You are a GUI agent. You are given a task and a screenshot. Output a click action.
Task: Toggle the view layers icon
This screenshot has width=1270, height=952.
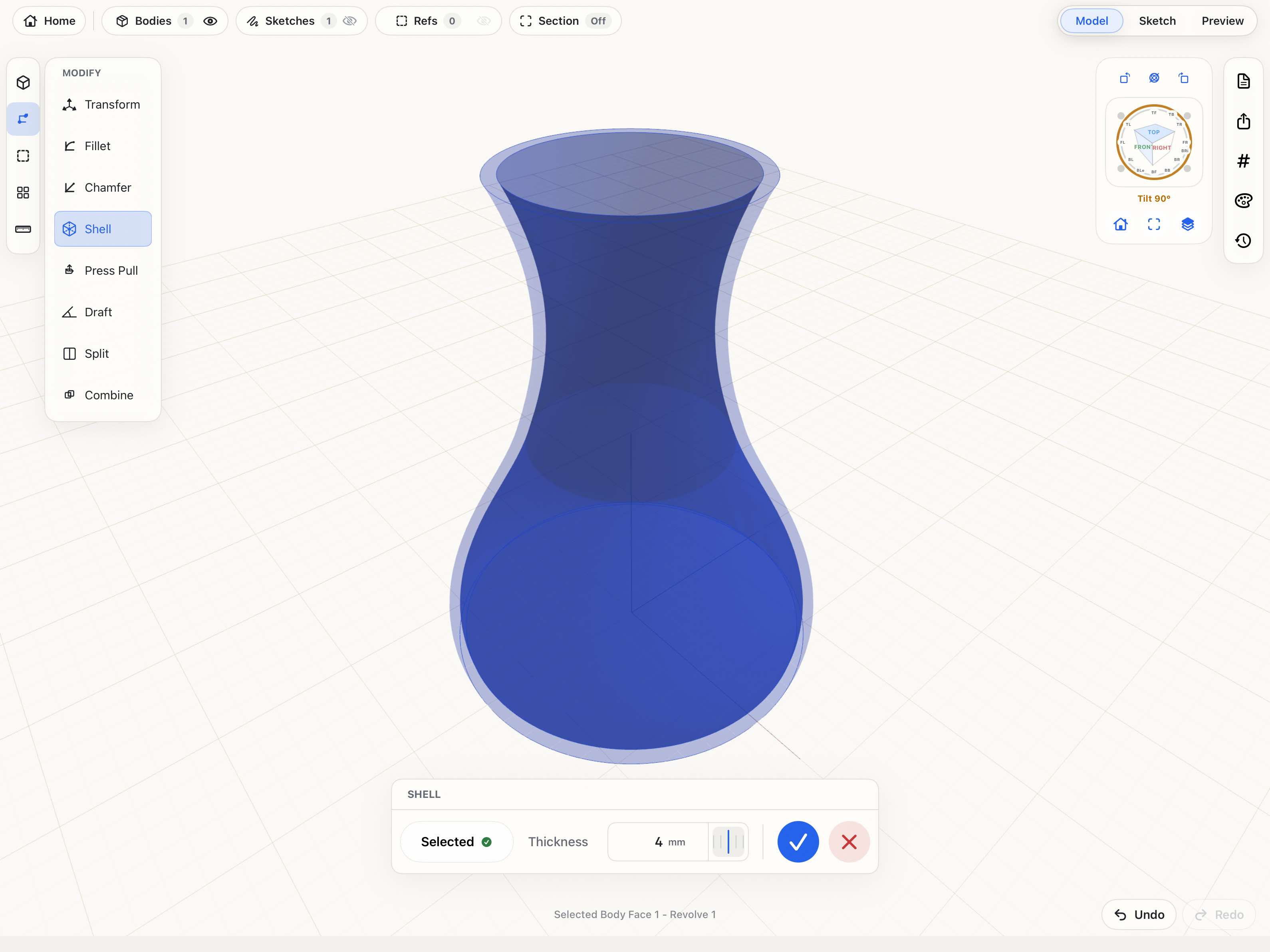pos(1187,224)
